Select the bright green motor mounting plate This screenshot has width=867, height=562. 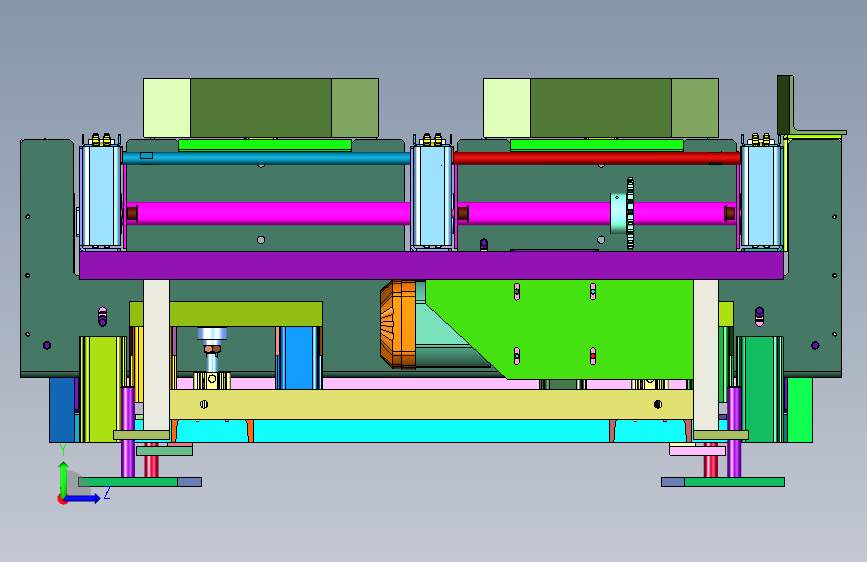click(x=575, y=326)
